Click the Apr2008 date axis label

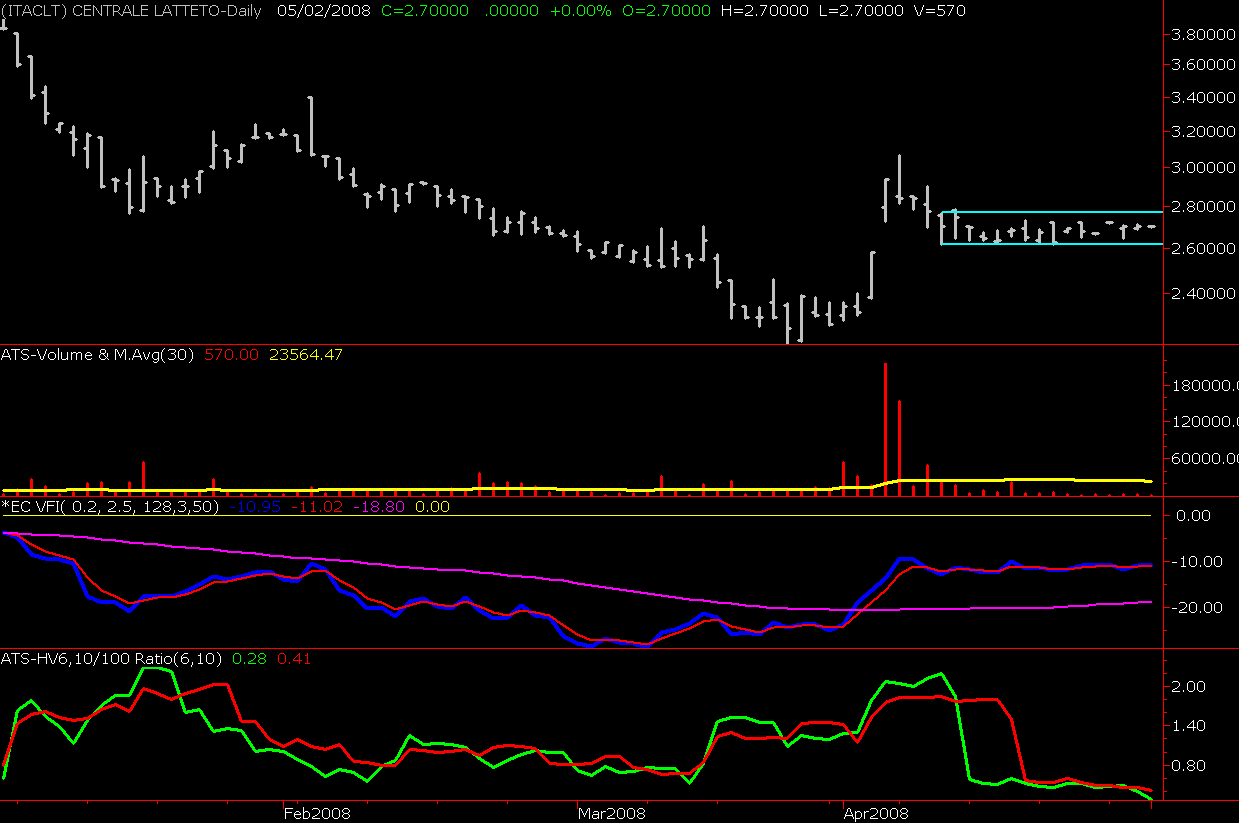874,812
